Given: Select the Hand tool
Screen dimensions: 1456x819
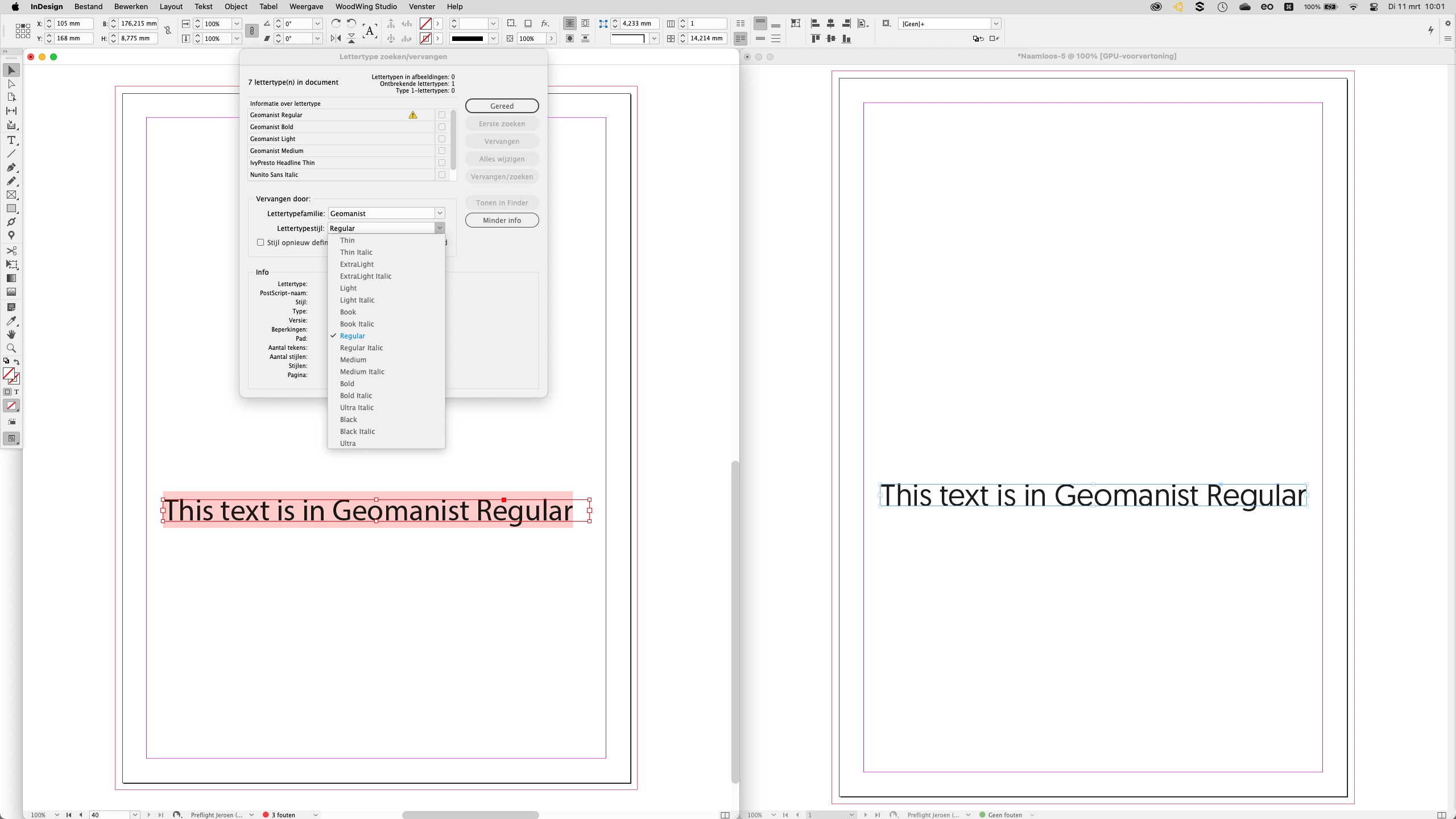Looking at the screenshot, I should click(11, 334).
